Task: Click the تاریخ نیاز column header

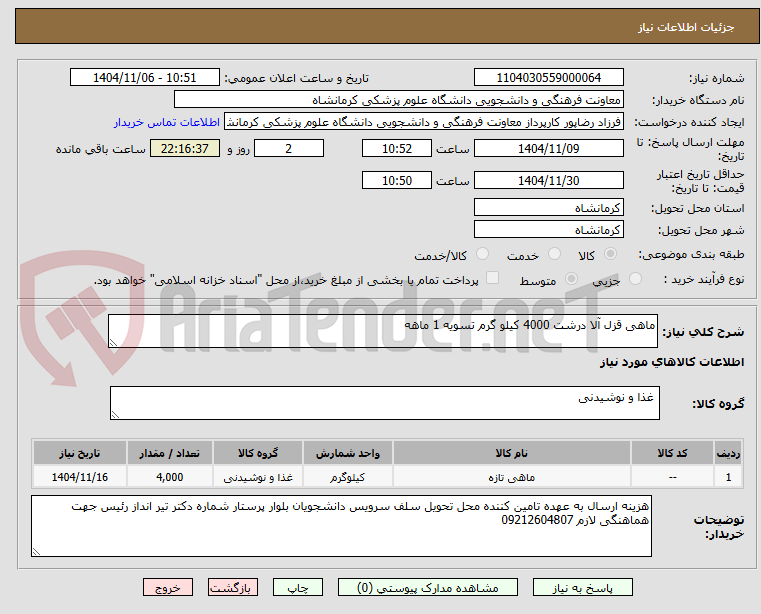Action: (80, 453)
